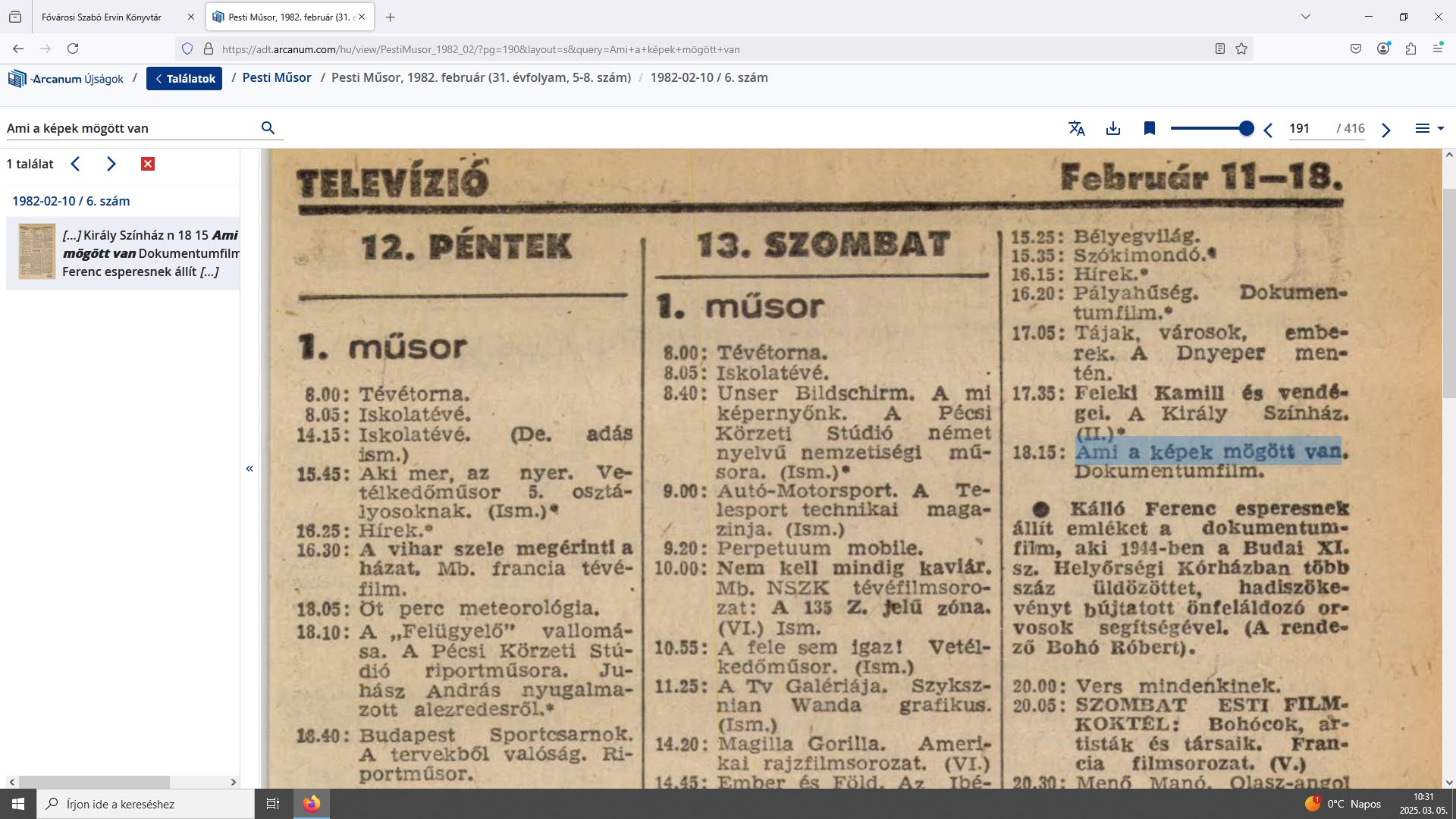
Task: Clear search results with red X
Action: click(148, 164)
